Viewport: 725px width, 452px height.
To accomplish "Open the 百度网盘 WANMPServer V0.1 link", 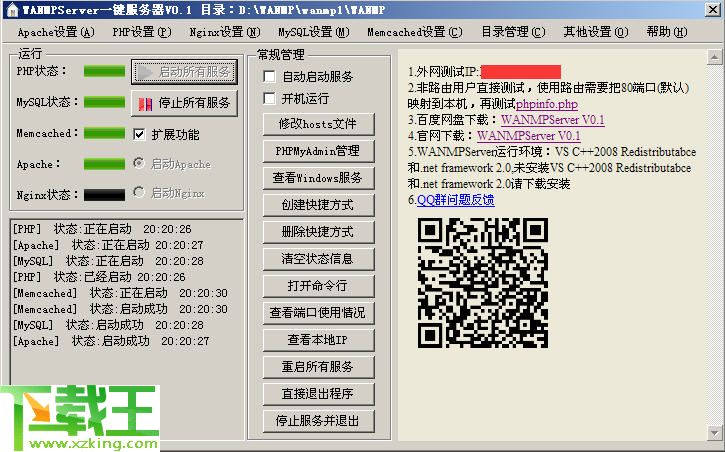I will (553, 120).
